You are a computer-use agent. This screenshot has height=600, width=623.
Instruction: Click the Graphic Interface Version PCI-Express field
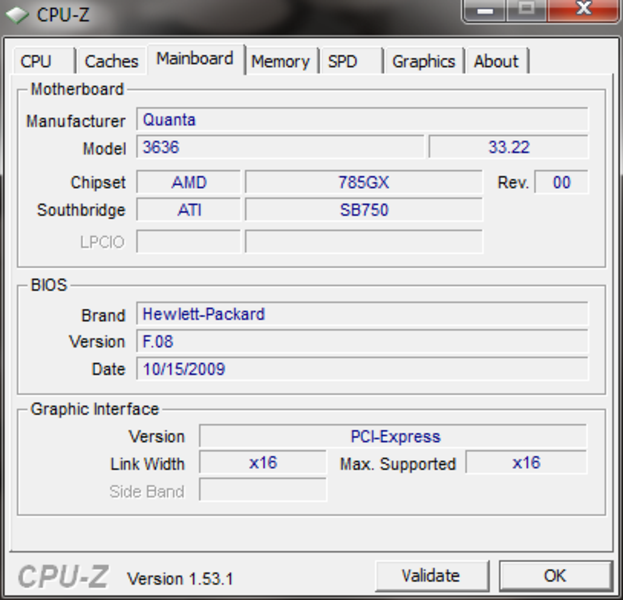393,436
